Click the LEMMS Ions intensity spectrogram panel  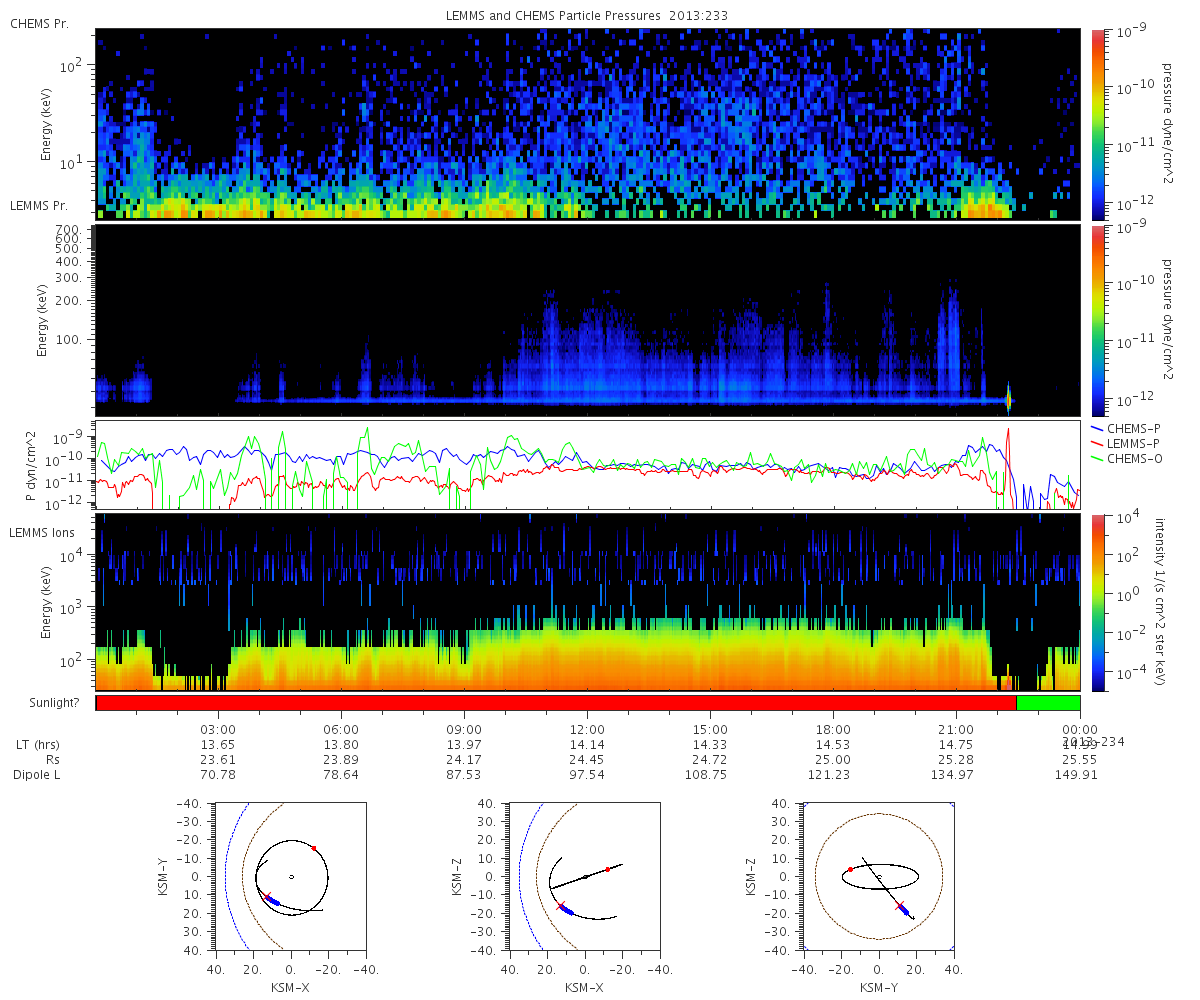click(587, 603)
